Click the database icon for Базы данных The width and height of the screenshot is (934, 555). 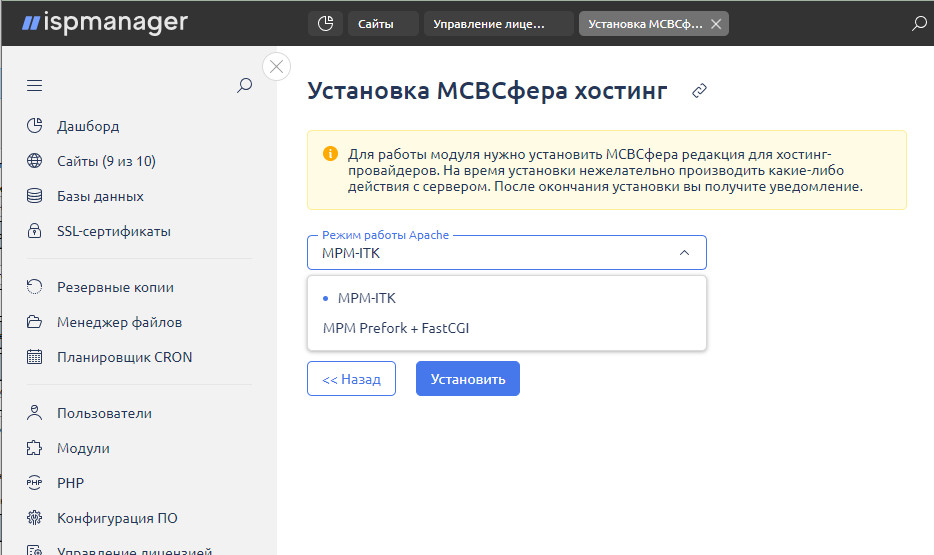pos(35,196)
